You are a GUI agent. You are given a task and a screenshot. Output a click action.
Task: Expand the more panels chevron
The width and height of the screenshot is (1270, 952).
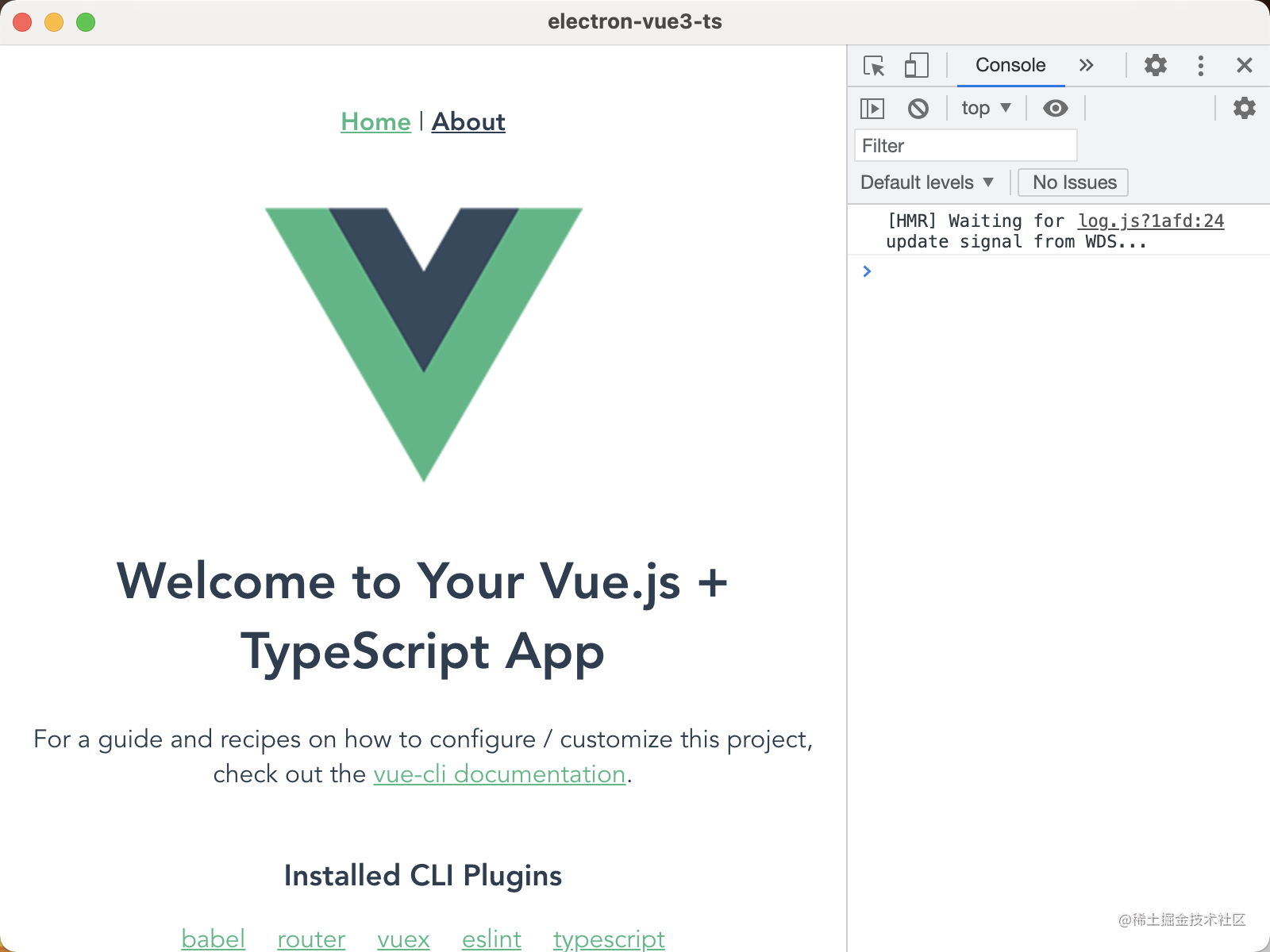click(x=1086, y=66)
